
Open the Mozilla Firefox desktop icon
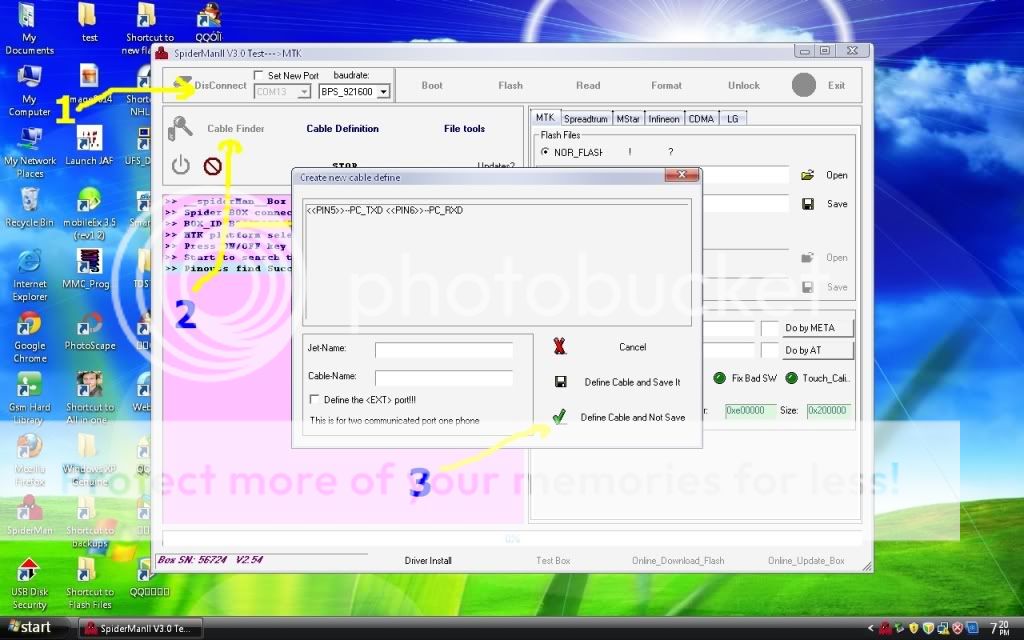click(29, 460)
